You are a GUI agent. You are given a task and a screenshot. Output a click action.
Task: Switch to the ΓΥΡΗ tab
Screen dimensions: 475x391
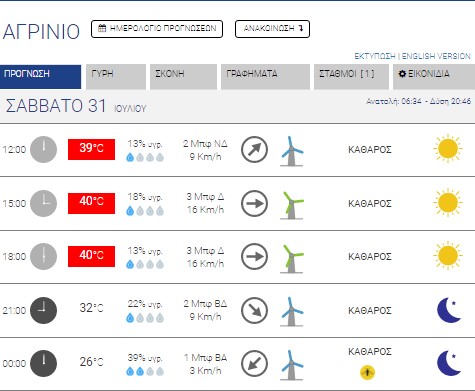(116, 77)
